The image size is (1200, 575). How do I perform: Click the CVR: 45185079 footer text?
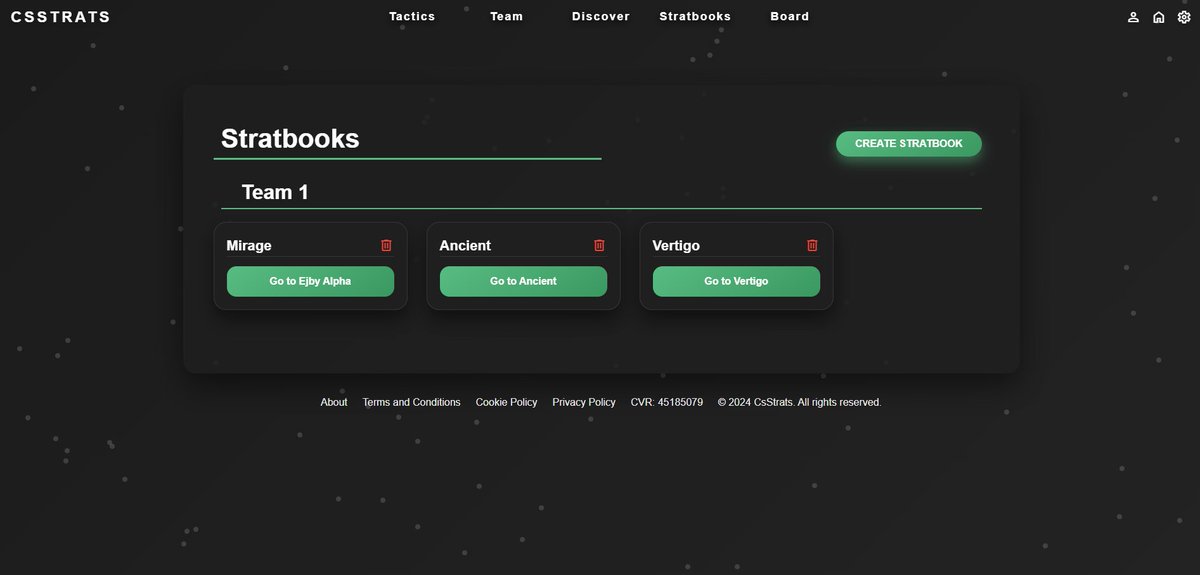pyautogui.click(x=667, y=402)
